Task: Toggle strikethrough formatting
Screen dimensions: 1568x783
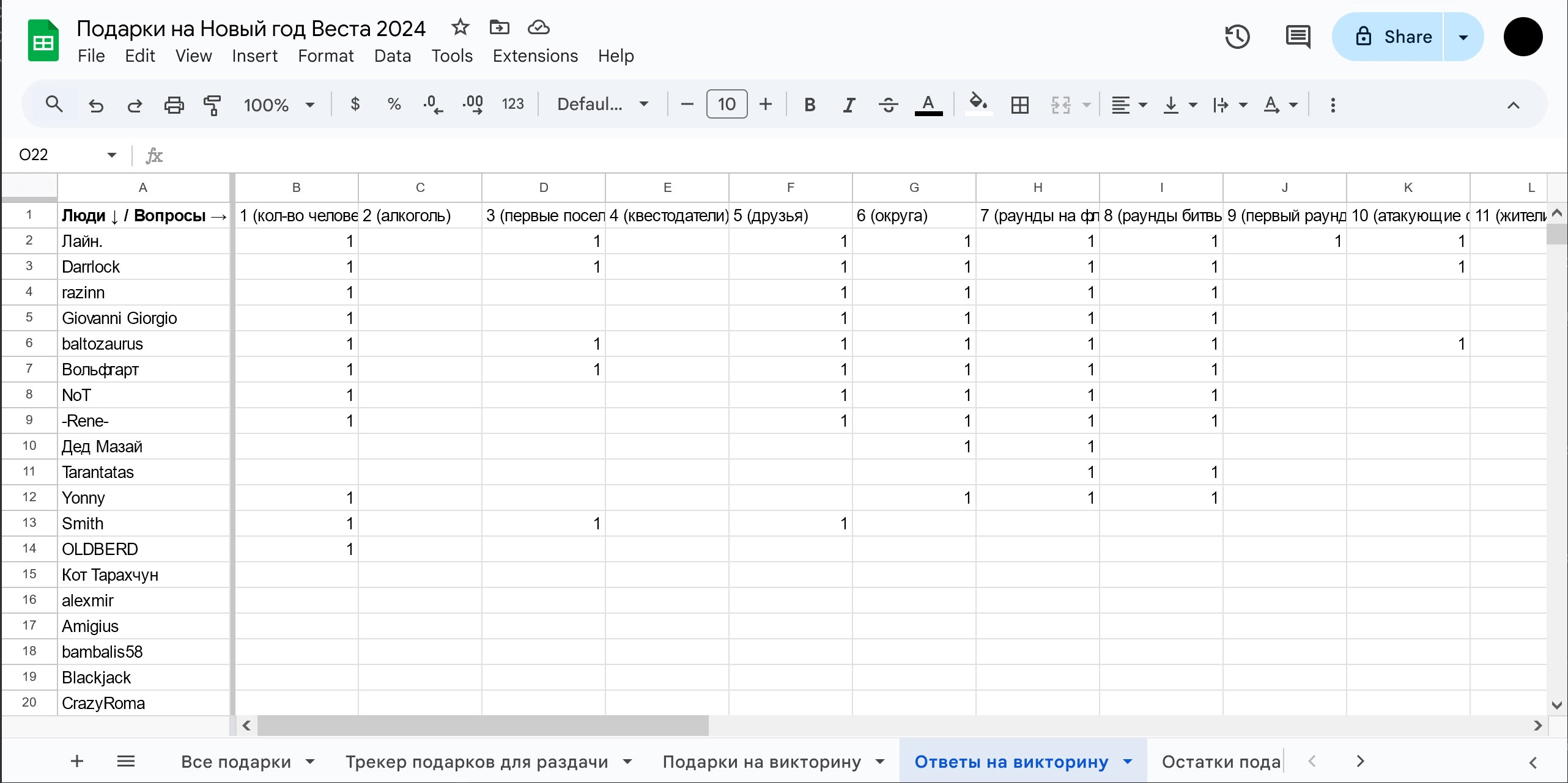Action: tap(888, 105)
